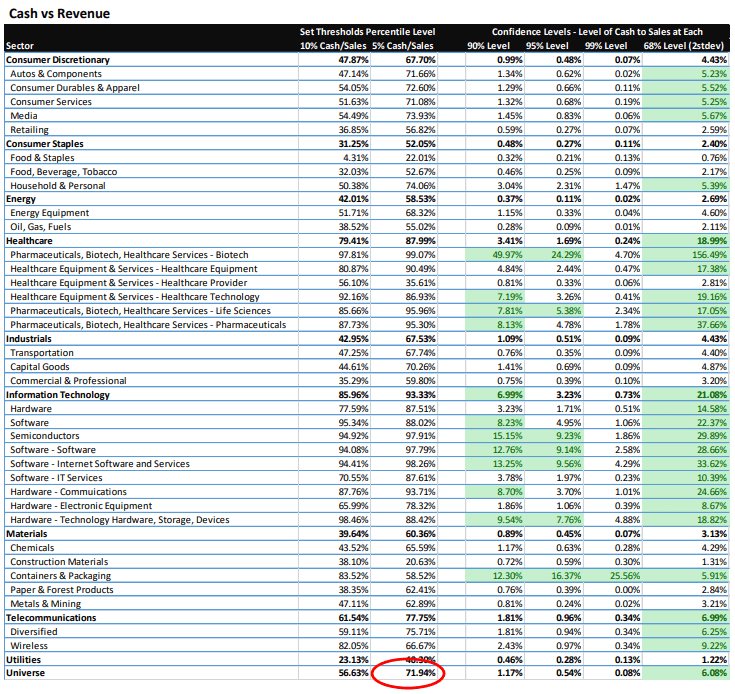Click the 'Utilities' sector label

(x=23, y=660)
